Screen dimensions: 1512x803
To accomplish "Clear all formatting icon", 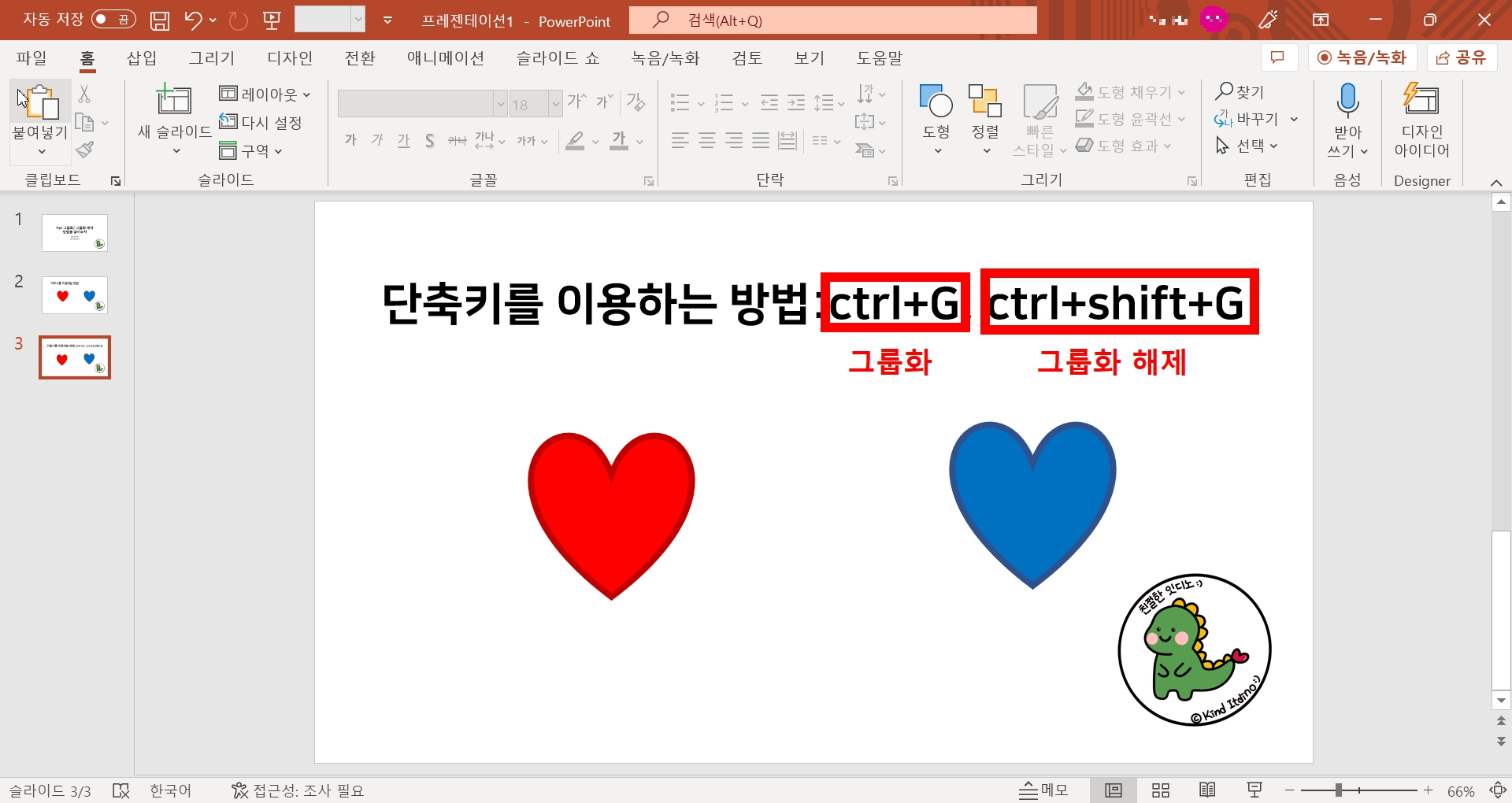I will 636,102.
